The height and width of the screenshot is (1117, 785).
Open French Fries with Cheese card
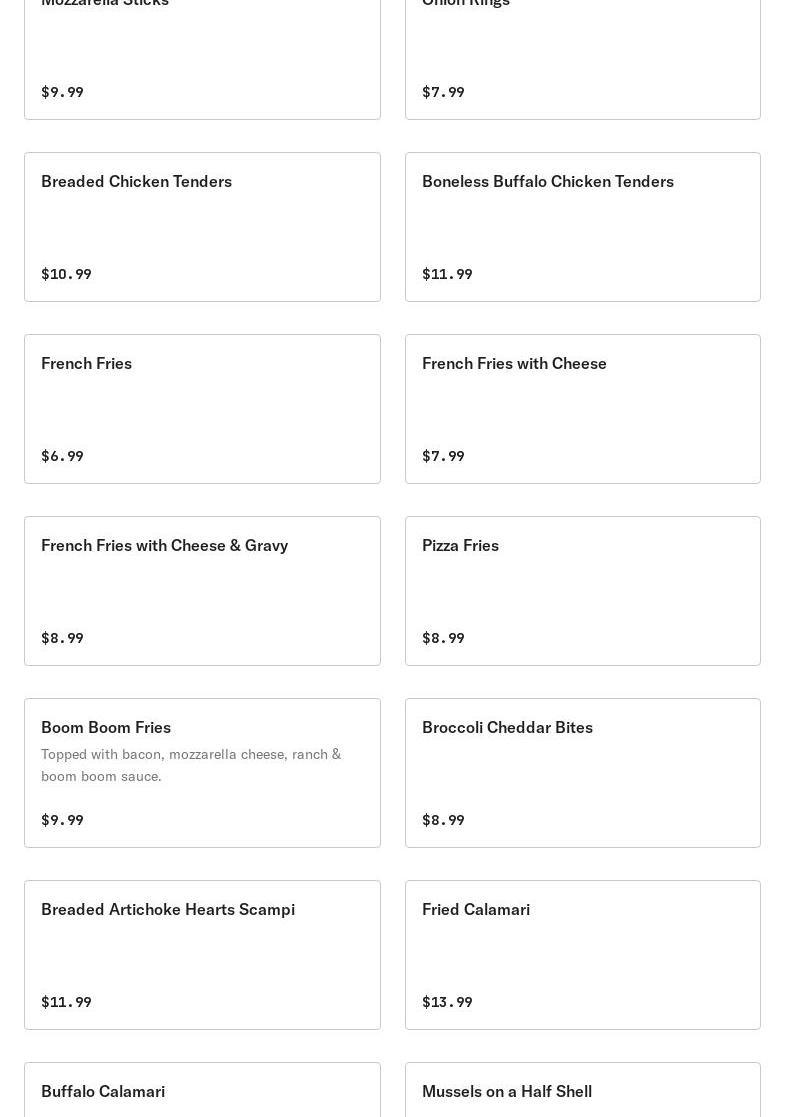tap(582, 409)
